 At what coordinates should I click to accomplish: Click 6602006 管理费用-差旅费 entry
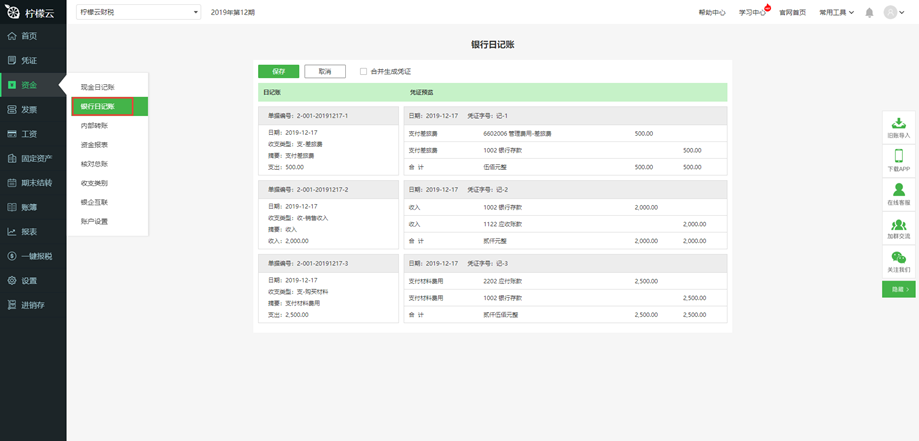coord(518,134)
